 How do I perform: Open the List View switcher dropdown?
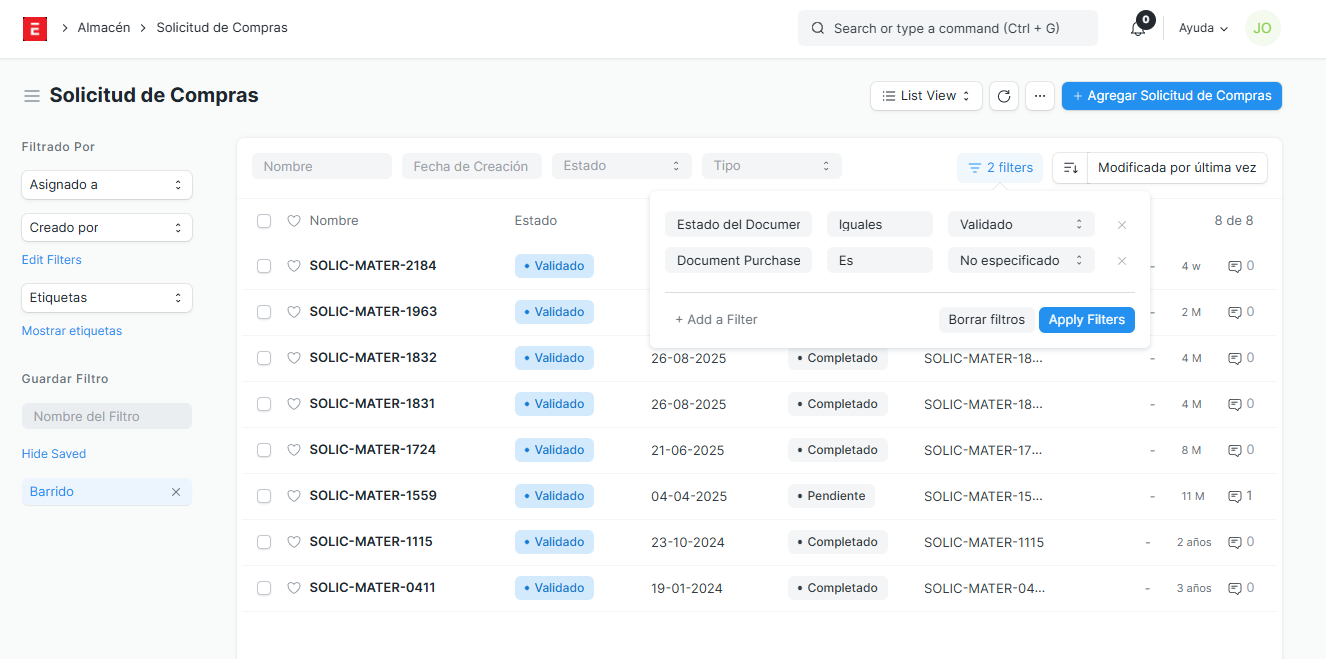point(926,96)
